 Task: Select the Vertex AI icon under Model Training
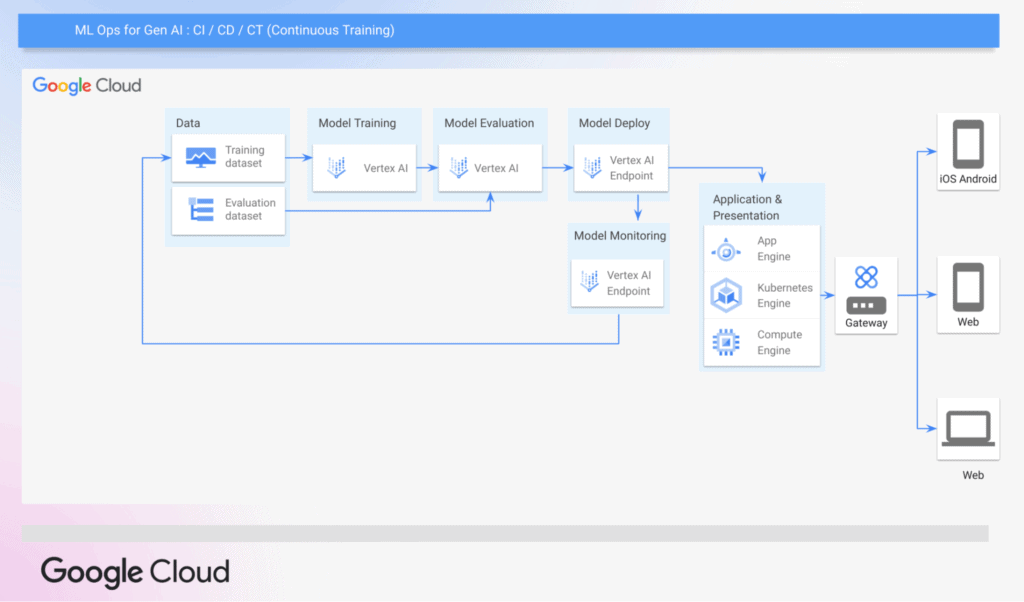click(336, 168)
